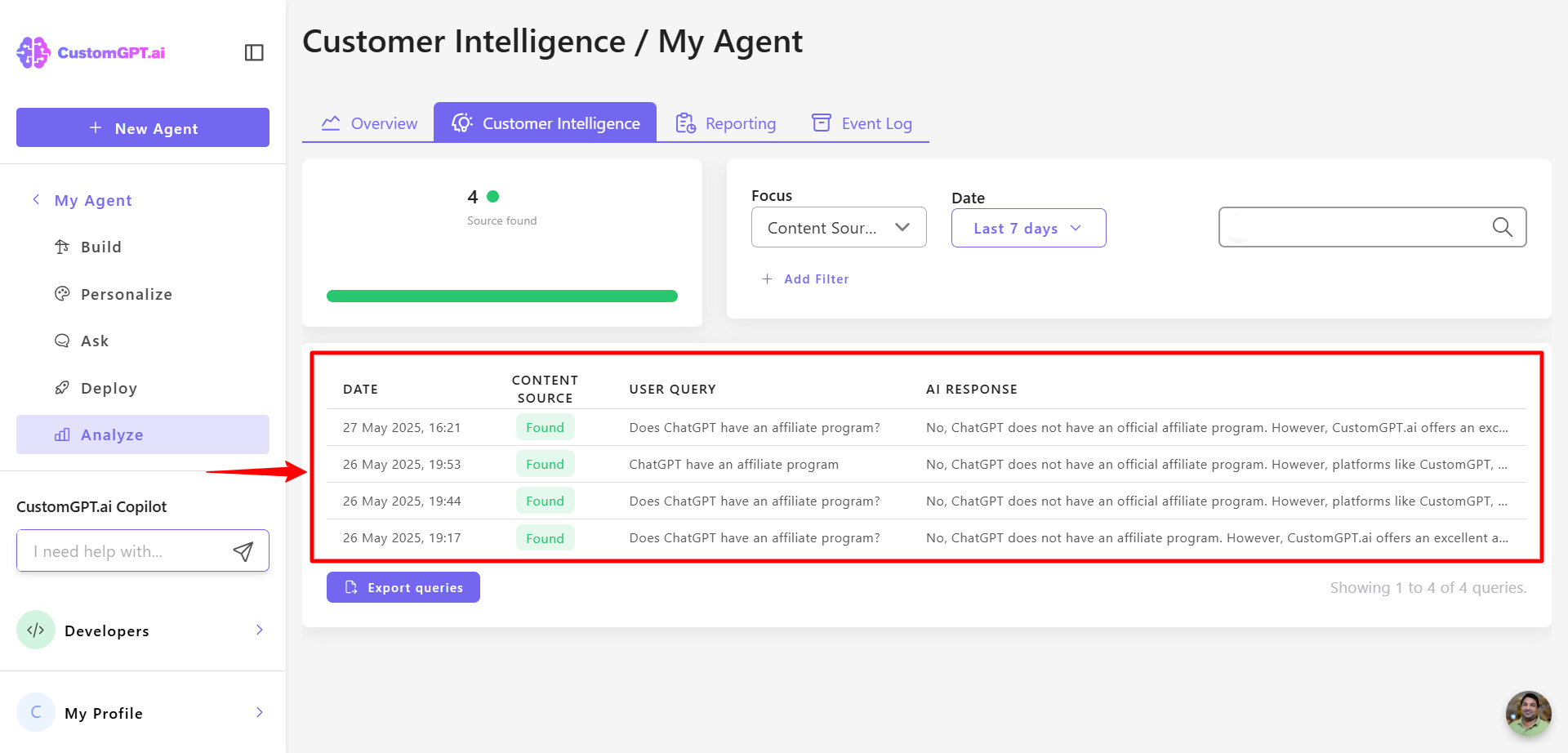Expand the Developers section chevron
Image resolution: width=1568 pixels, height=753 pixels.
coord(260,630)
